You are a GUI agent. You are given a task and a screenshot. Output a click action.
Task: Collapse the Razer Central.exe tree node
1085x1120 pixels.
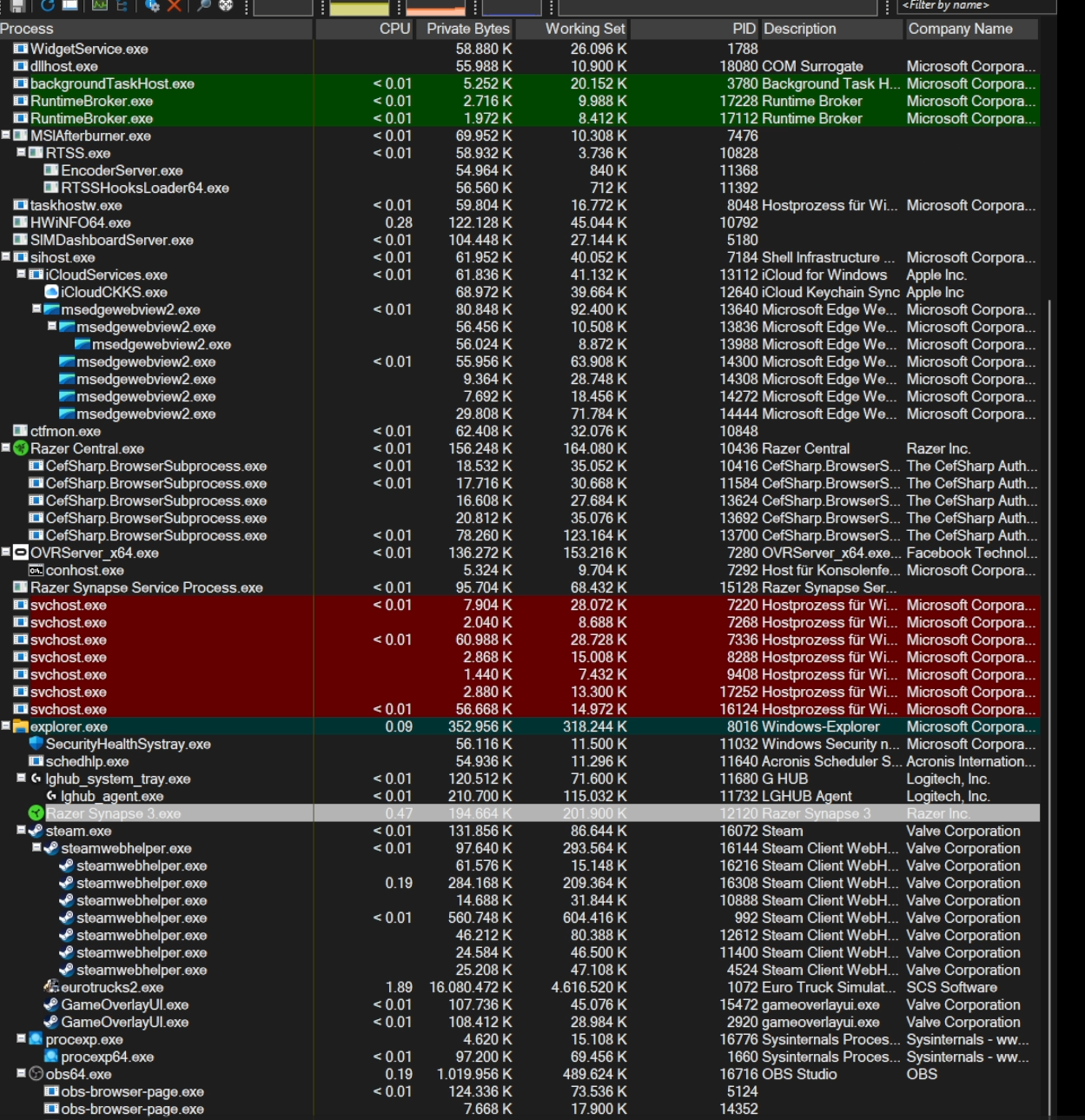(5, 447)
